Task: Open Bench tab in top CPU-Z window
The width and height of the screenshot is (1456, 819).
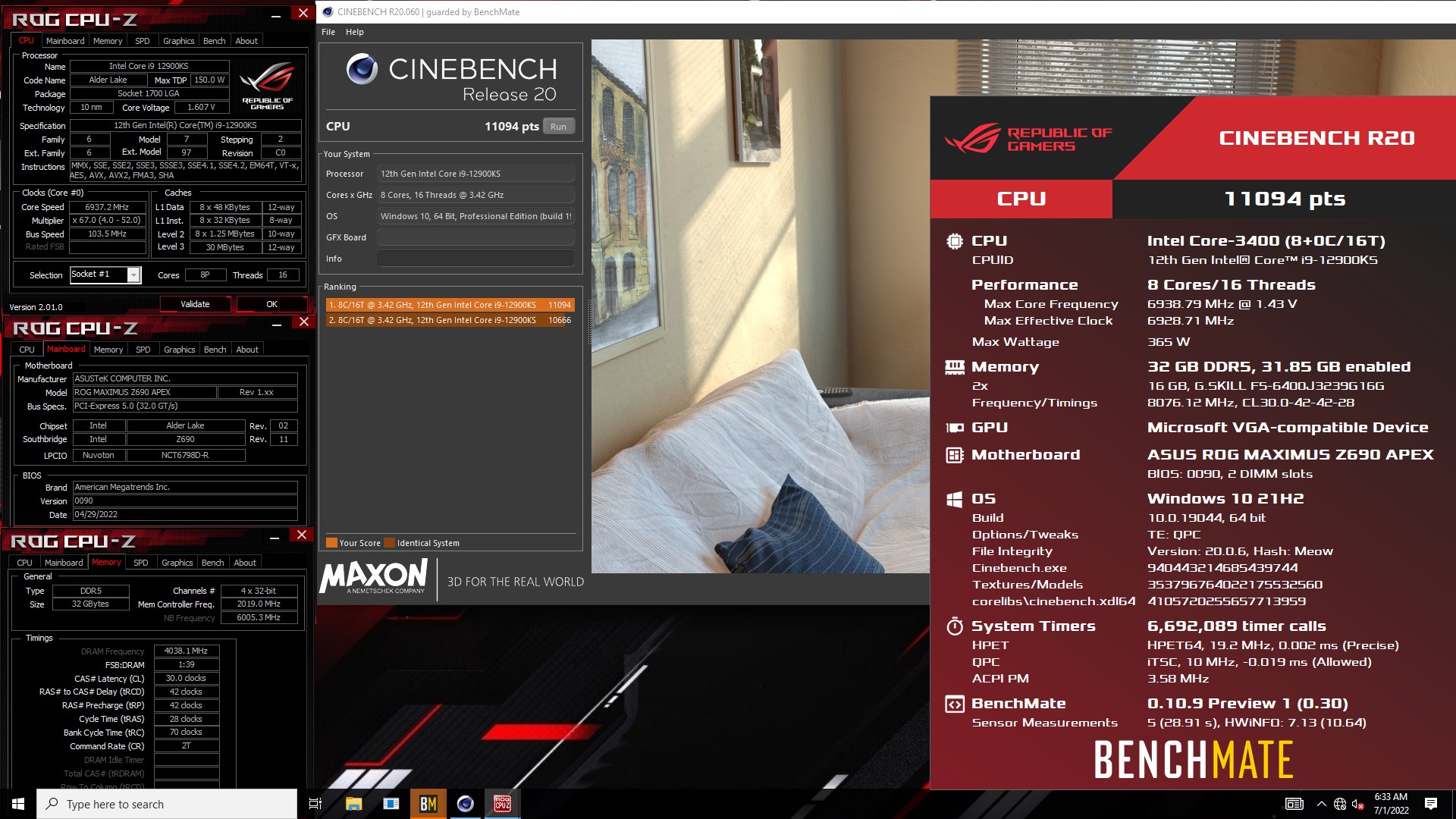Action: (215, 41)
